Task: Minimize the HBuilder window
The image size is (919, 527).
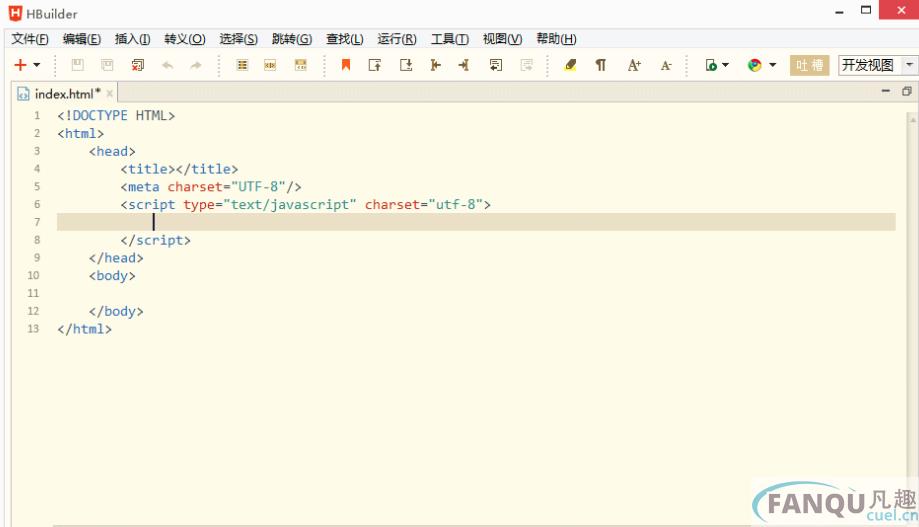Action: [839, 12]
